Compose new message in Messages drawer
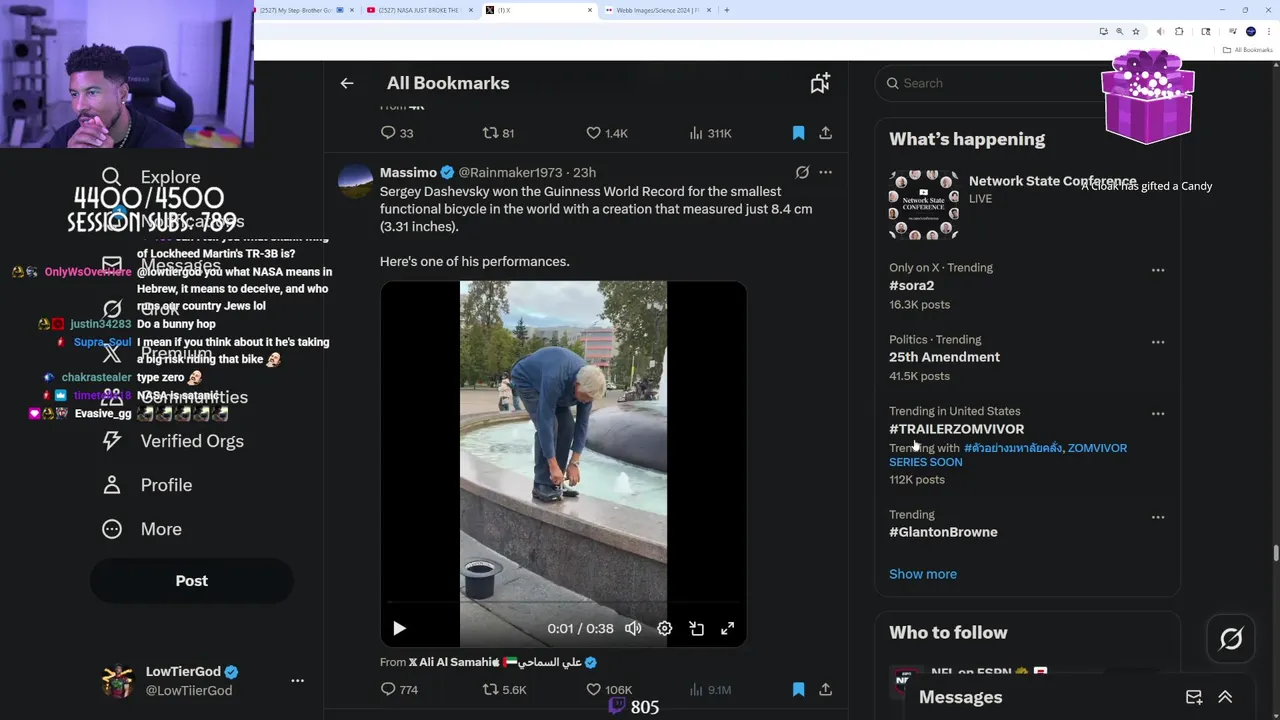 pyautogui.click(x=1194, y=697)
